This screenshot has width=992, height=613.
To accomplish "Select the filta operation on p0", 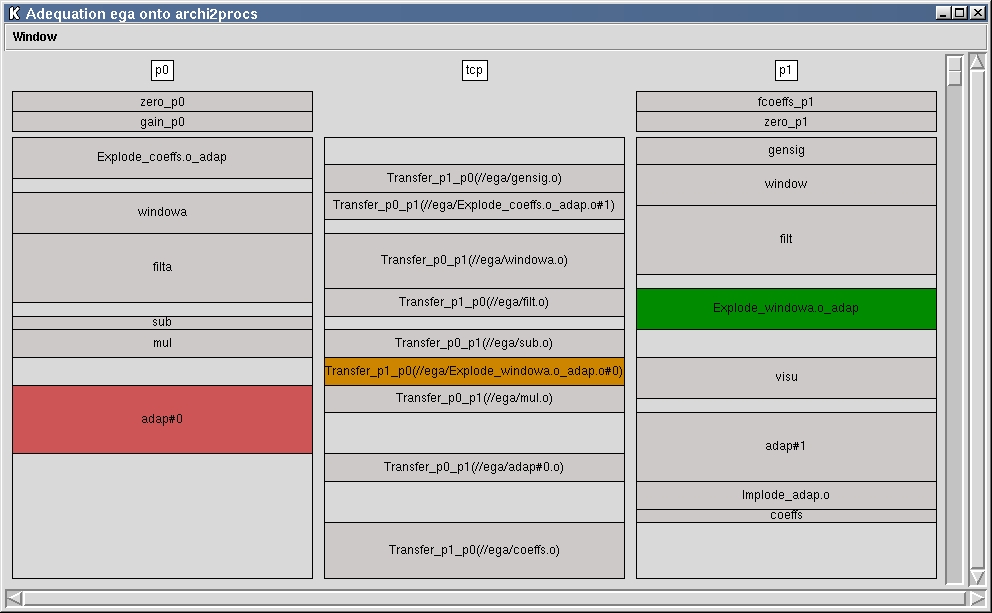I will pos(162,267).
